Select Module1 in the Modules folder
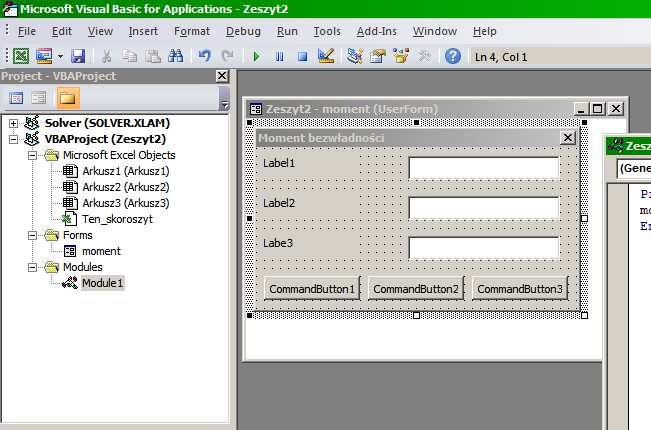 pos(102,283)
